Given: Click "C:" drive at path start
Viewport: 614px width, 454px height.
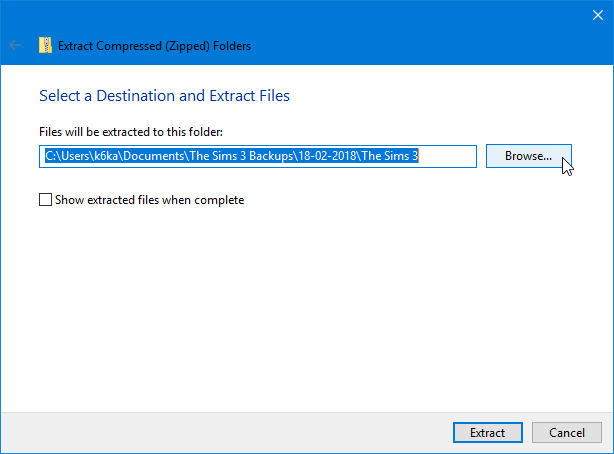Looking at the screenshot, I should point(51,156).
